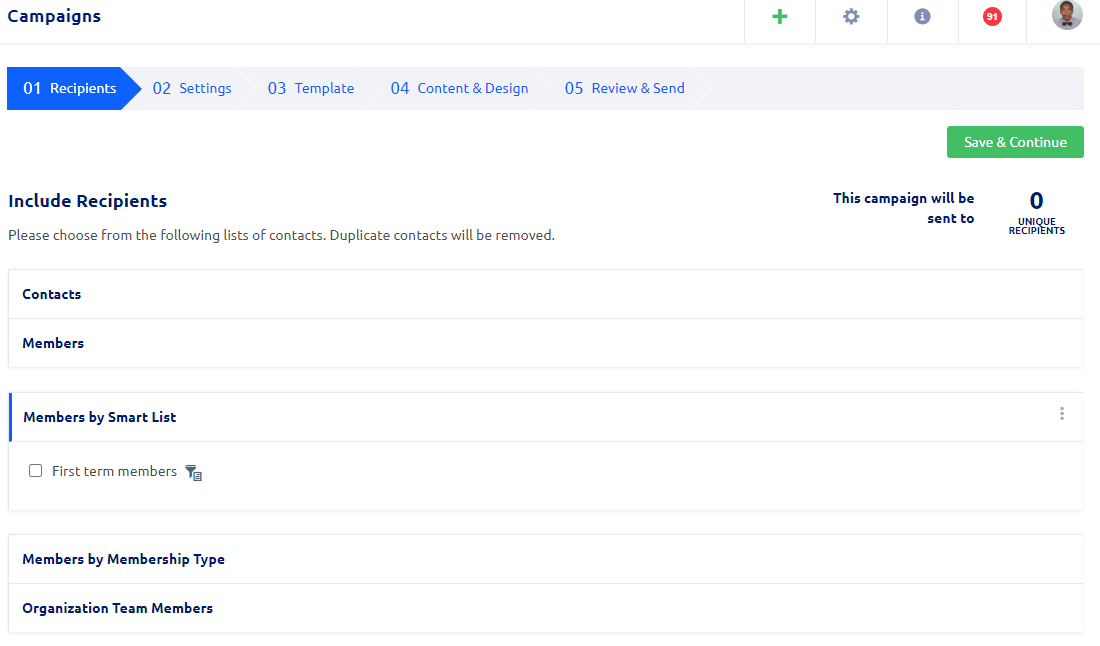Go to the 04 Content & Design step

[460, 88]
